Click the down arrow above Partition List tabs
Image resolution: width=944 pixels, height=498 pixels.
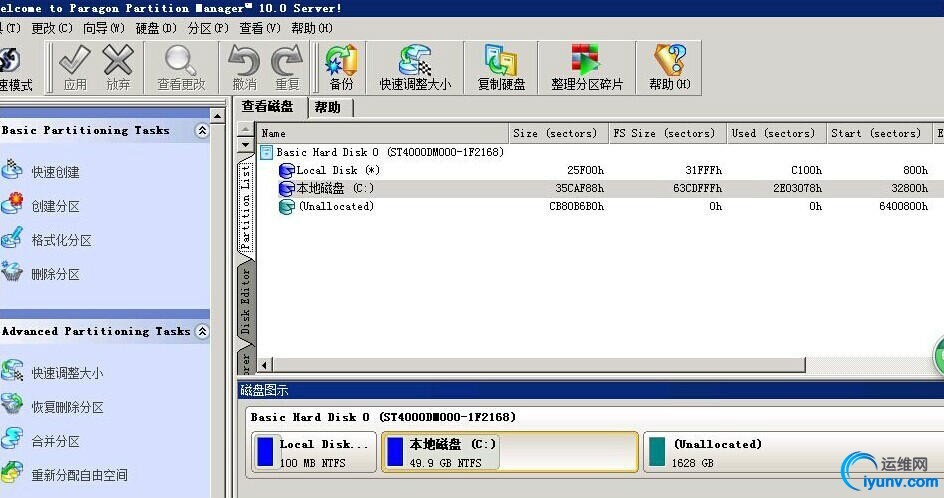(245, 145)
